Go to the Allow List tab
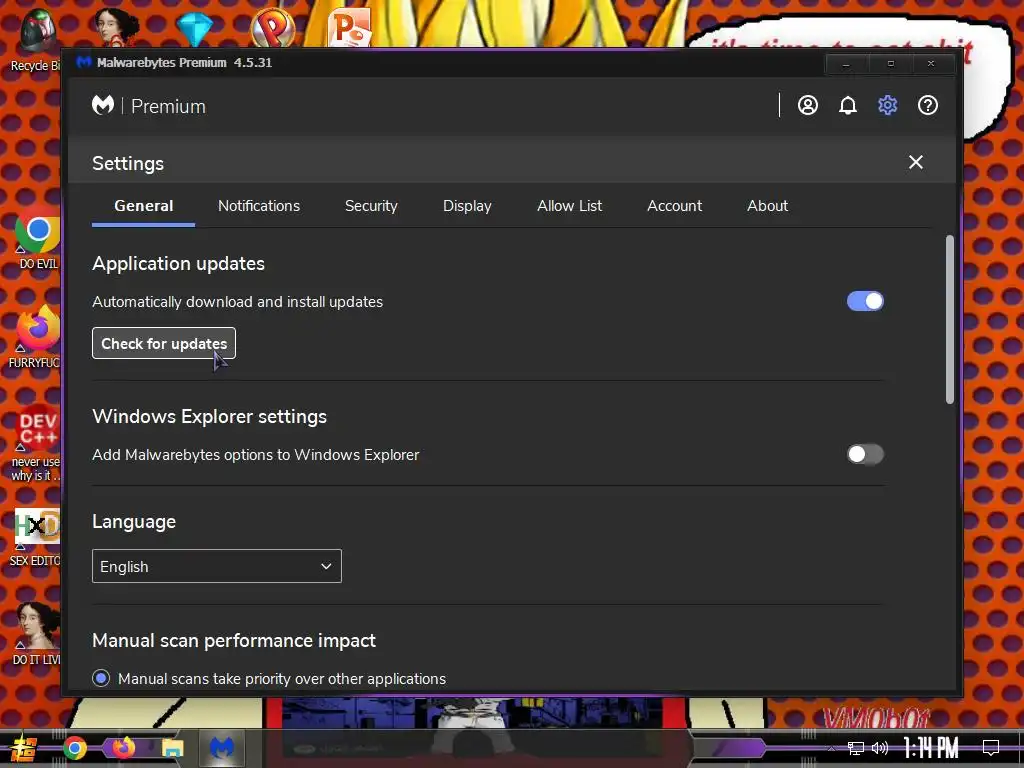Image resolution: width=1024 pixels, height=768 pixels. 569,206
